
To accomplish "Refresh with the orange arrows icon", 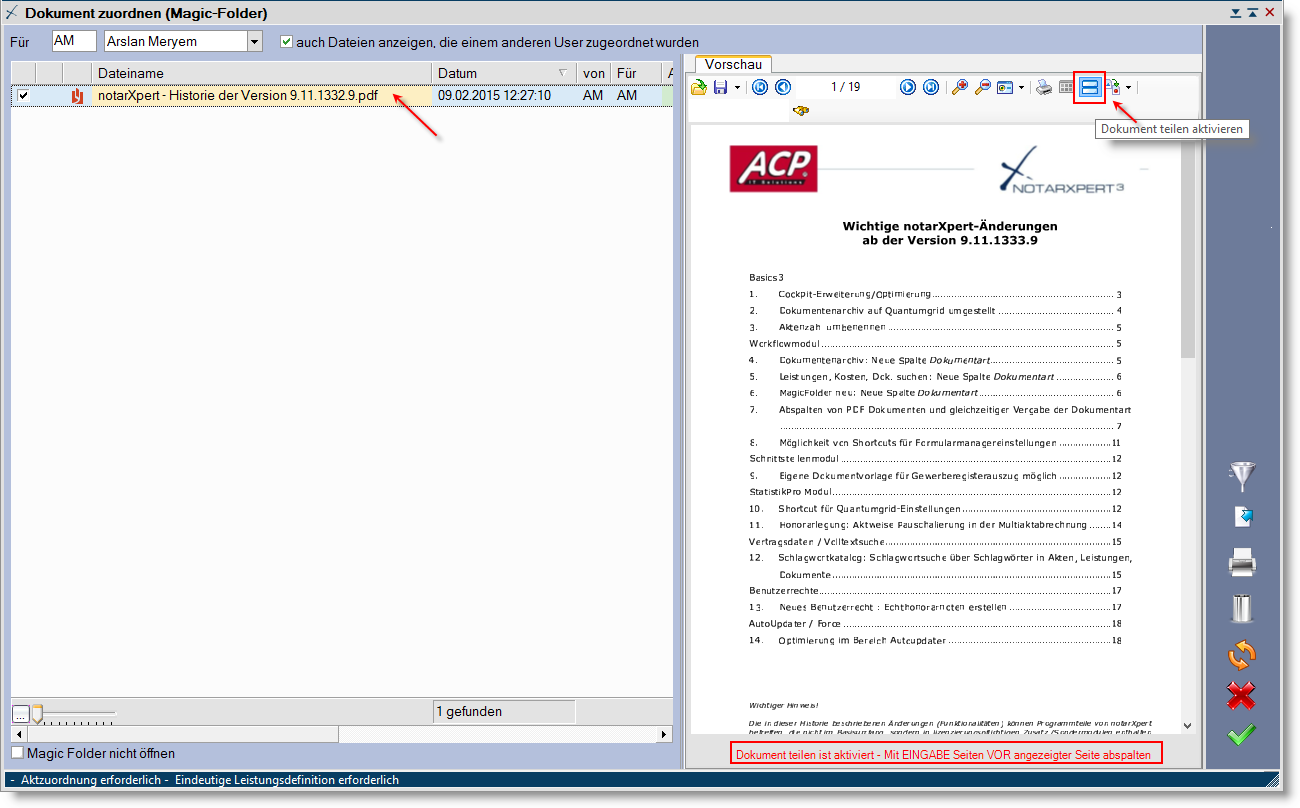I will (x=1241, y=655).
